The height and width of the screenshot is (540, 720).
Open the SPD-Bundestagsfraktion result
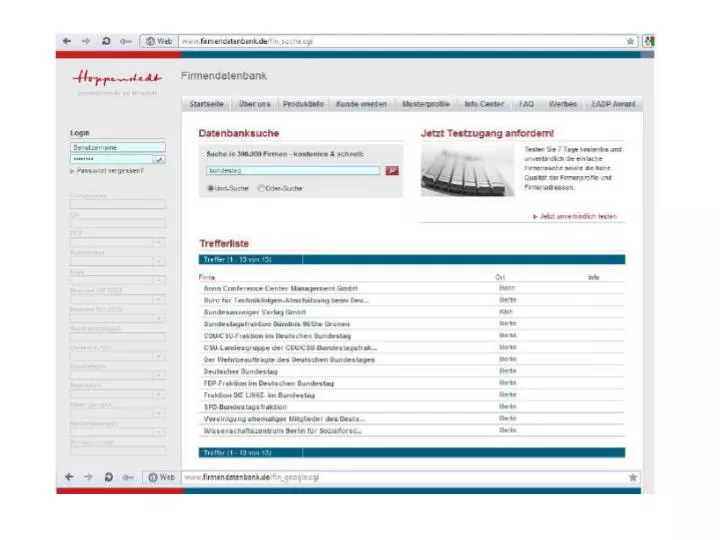point(245,407)
